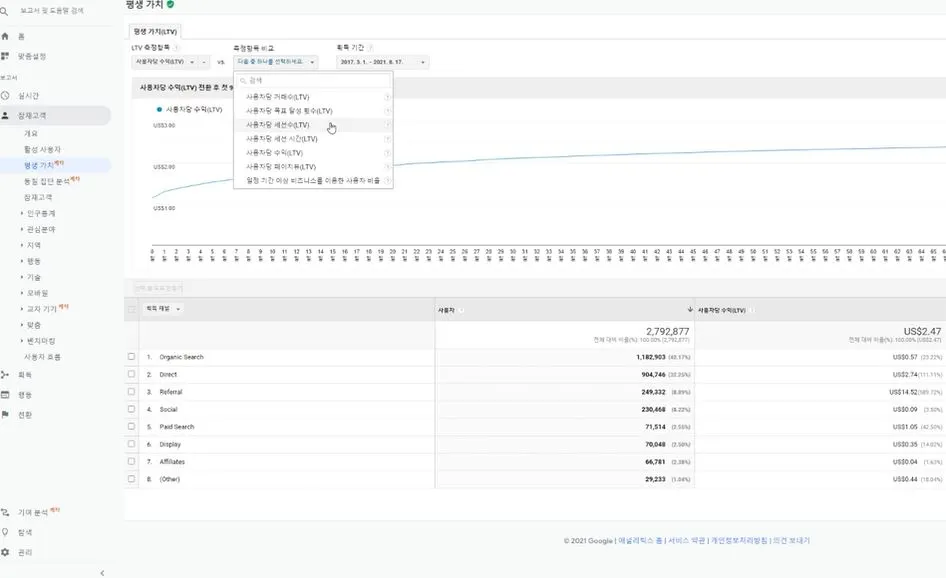Open the 획득 채널 dimension dropdown
Screen dimensions: 946x578
(163, 308)
